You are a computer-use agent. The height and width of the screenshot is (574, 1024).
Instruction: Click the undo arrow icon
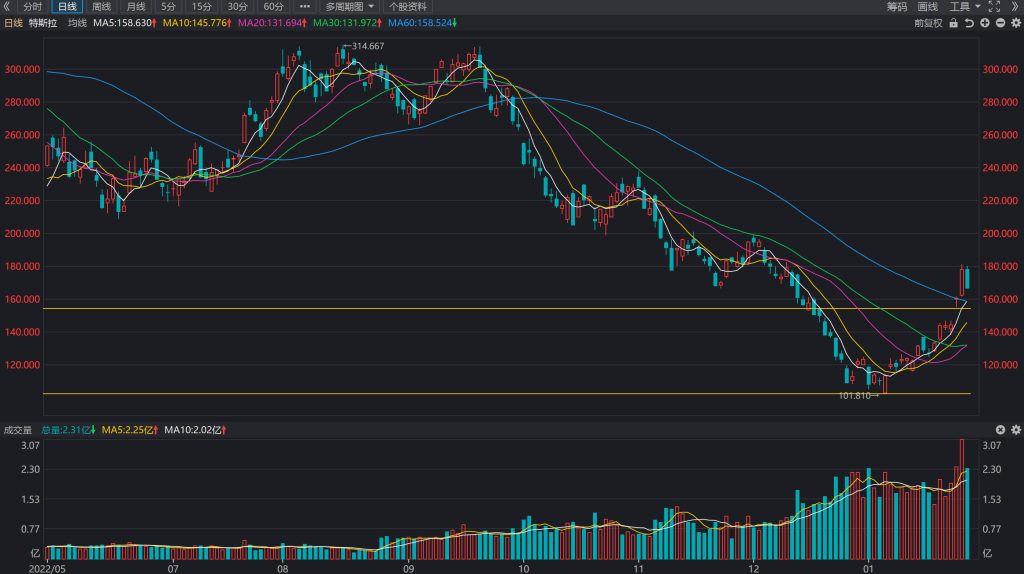[969, 23]
